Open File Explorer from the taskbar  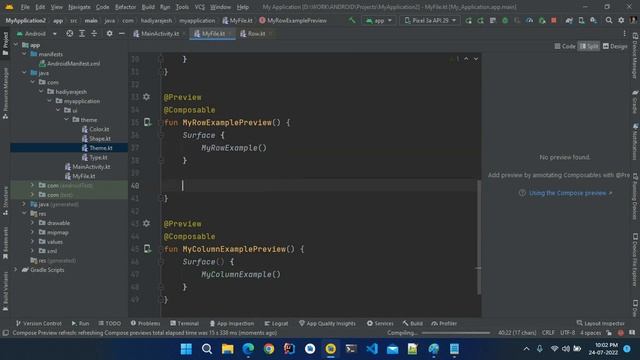coord(227,349)
